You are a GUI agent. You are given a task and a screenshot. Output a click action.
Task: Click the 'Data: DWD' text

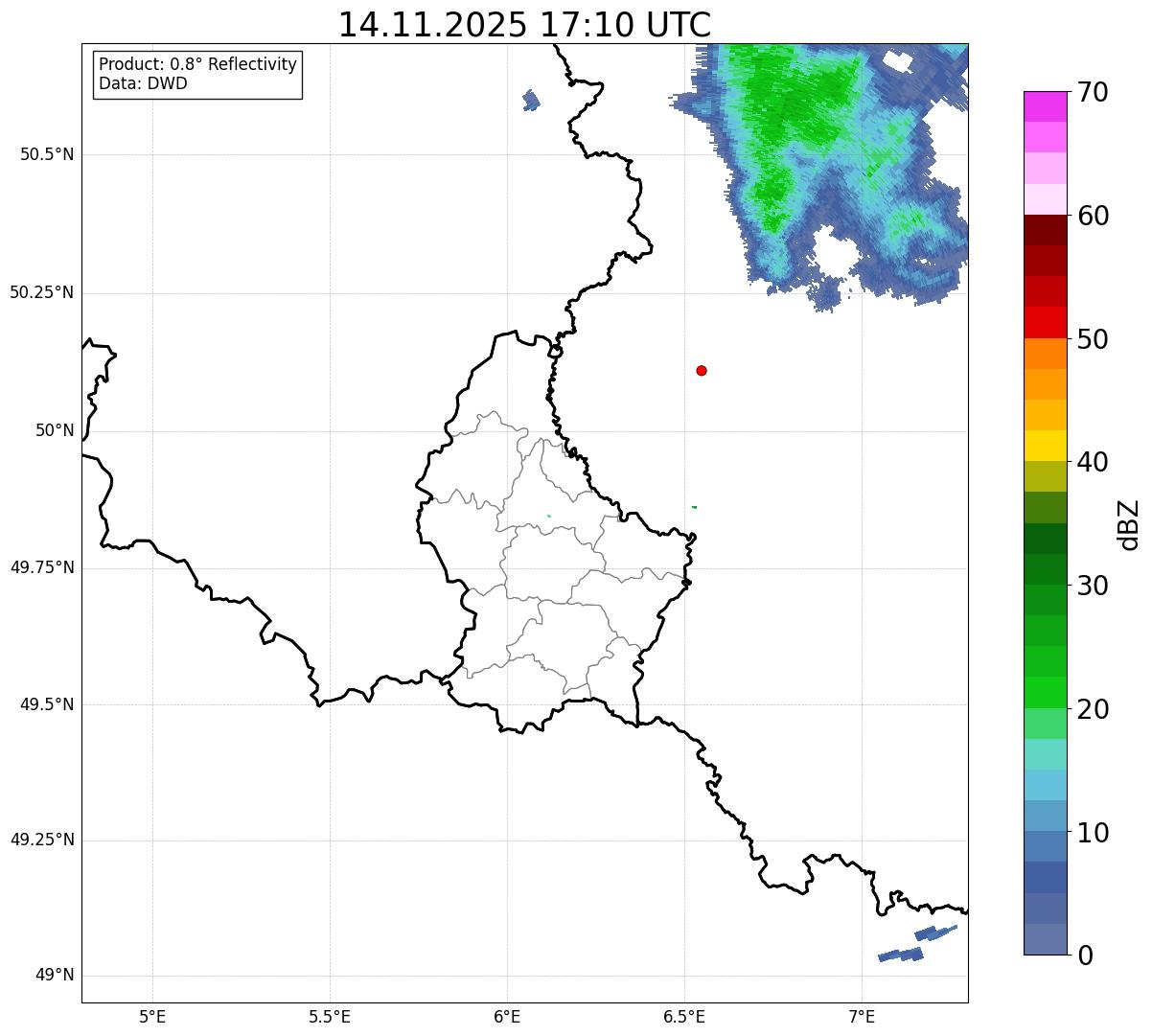143,83
